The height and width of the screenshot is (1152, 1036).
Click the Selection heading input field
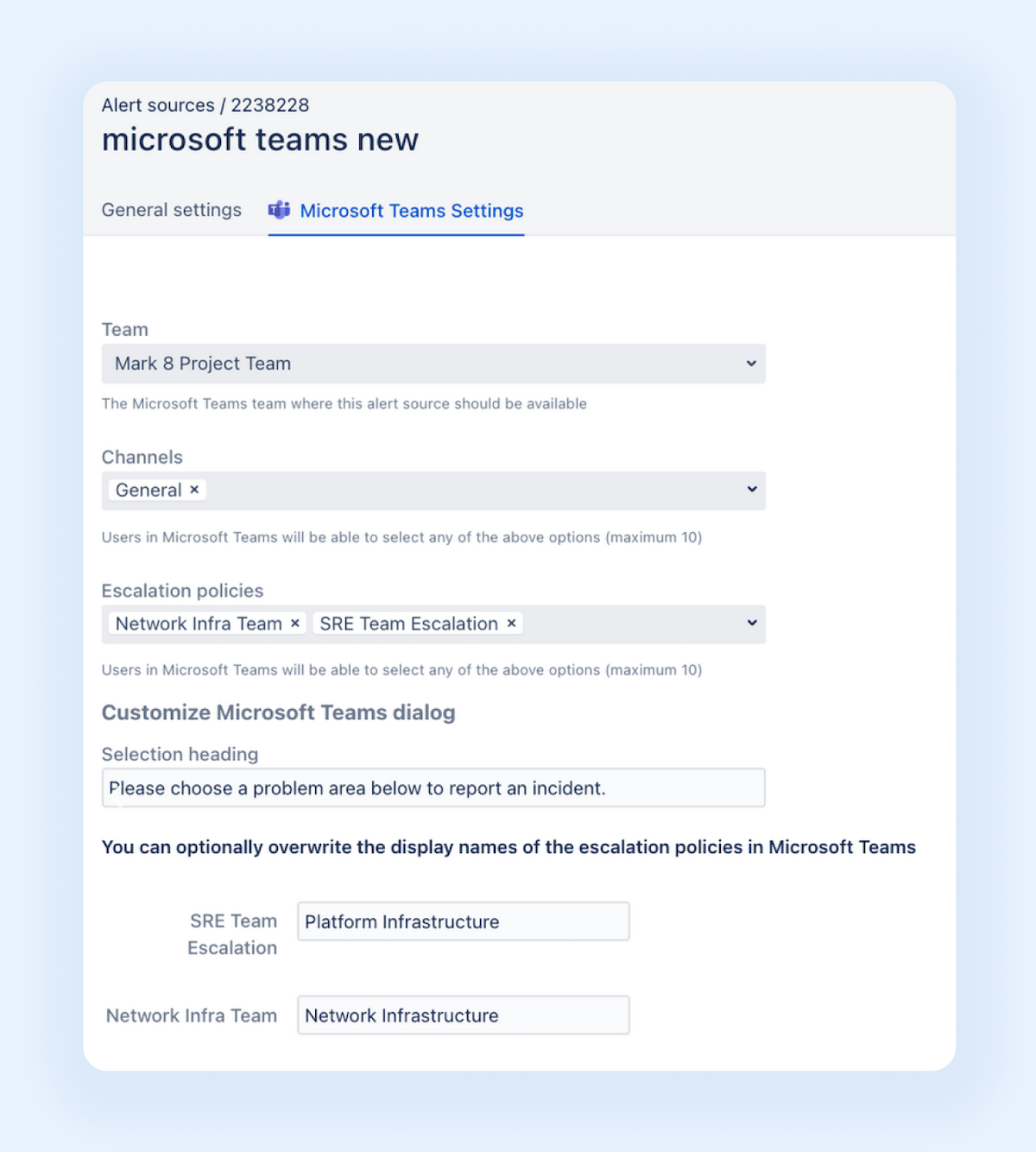coord(433,788)
